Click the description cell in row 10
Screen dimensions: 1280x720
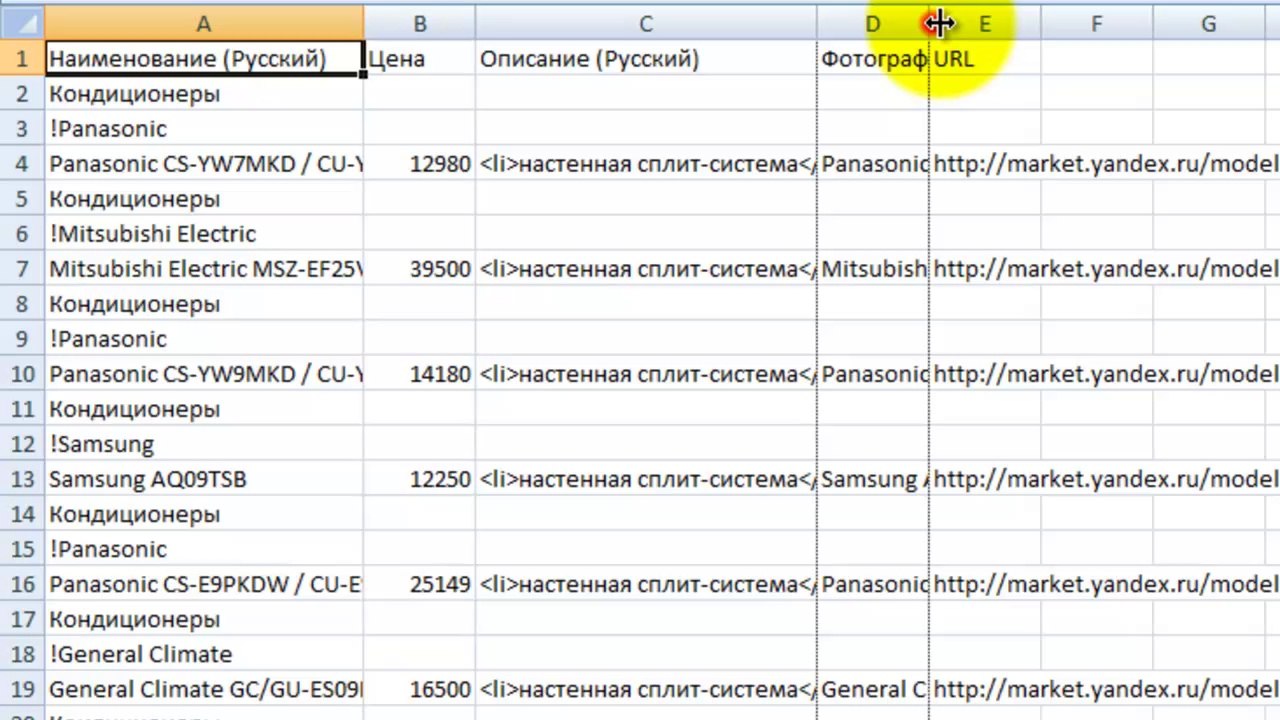[646, 374]
